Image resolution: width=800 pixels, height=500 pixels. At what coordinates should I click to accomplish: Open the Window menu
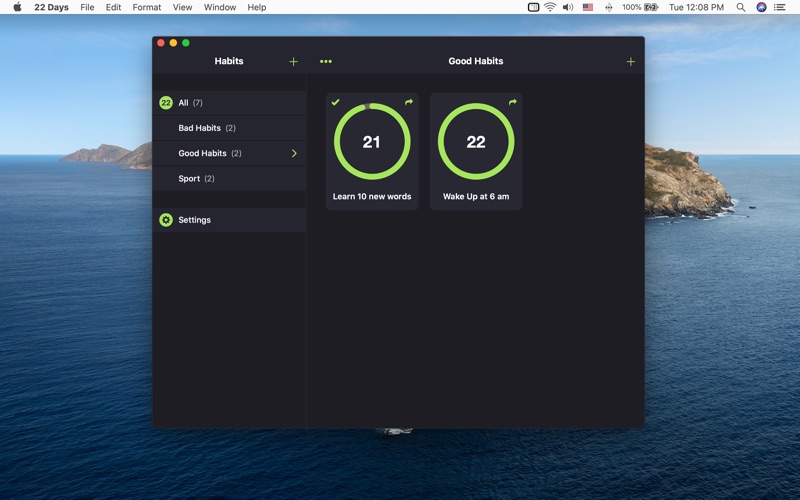(x=220, y=7)
